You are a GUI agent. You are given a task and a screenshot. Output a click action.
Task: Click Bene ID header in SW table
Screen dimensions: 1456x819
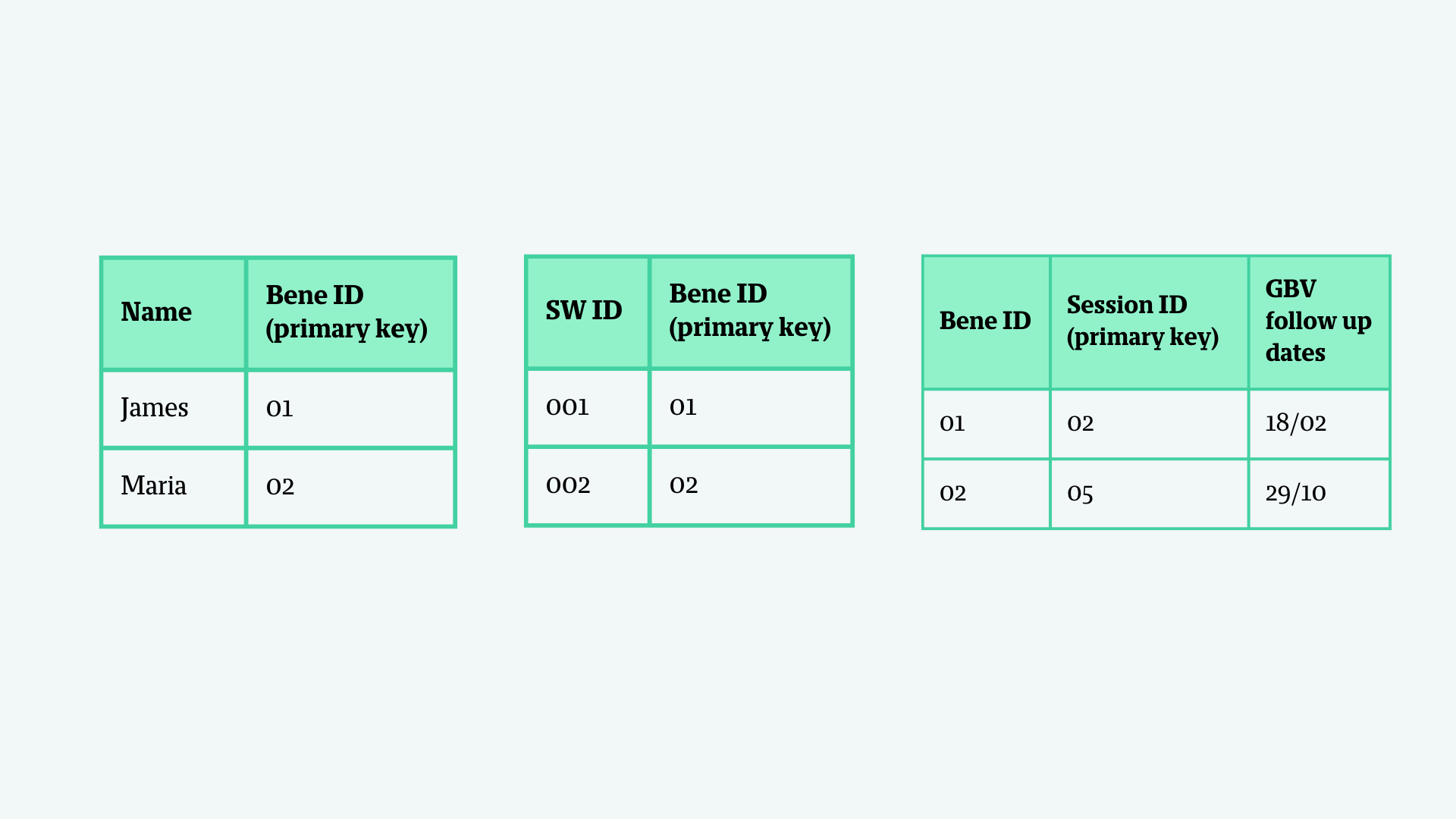751,312
